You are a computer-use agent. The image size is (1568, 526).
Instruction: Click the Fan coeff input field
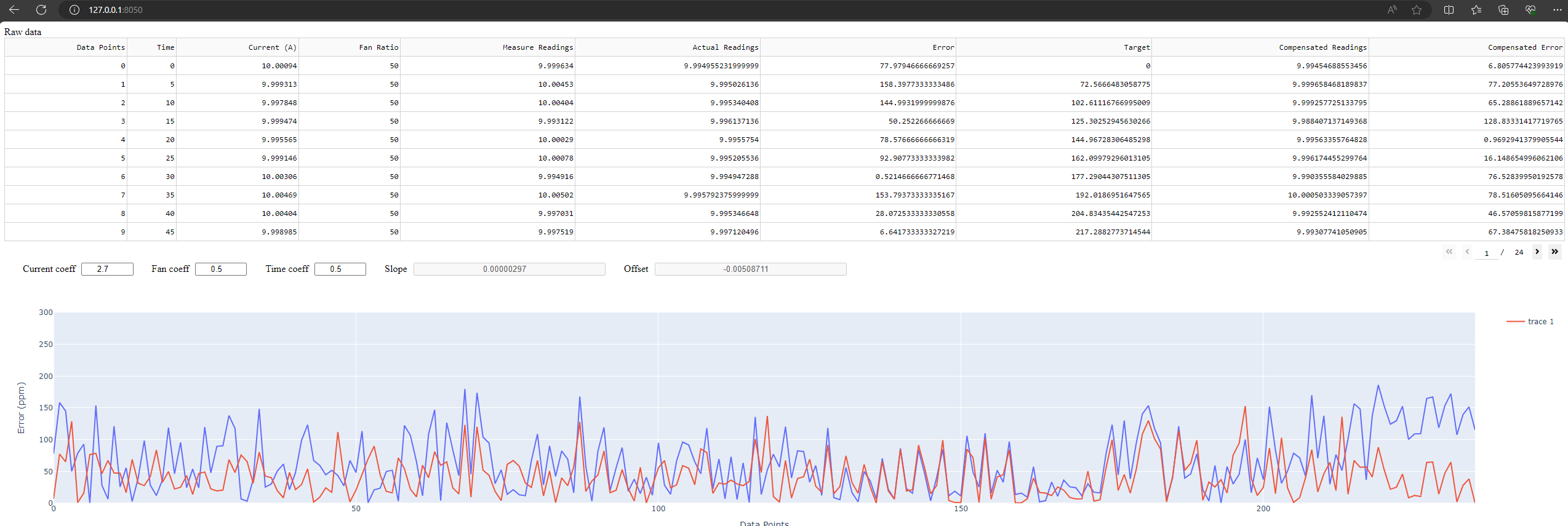pos(220,269)
